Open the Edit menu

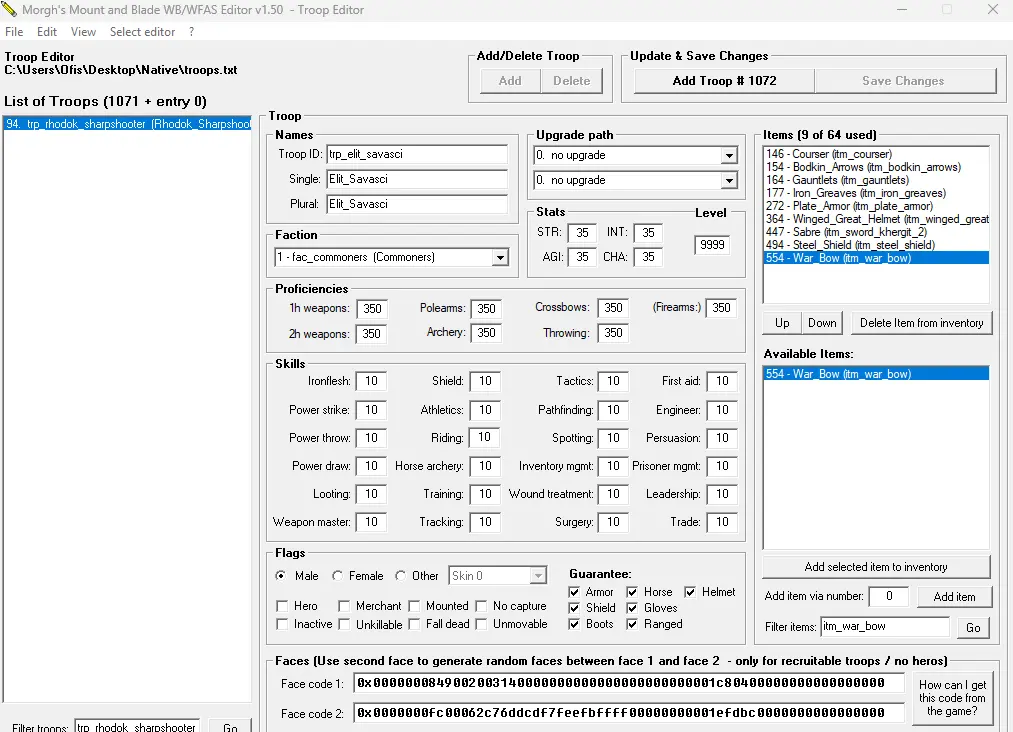coord(47,32)
